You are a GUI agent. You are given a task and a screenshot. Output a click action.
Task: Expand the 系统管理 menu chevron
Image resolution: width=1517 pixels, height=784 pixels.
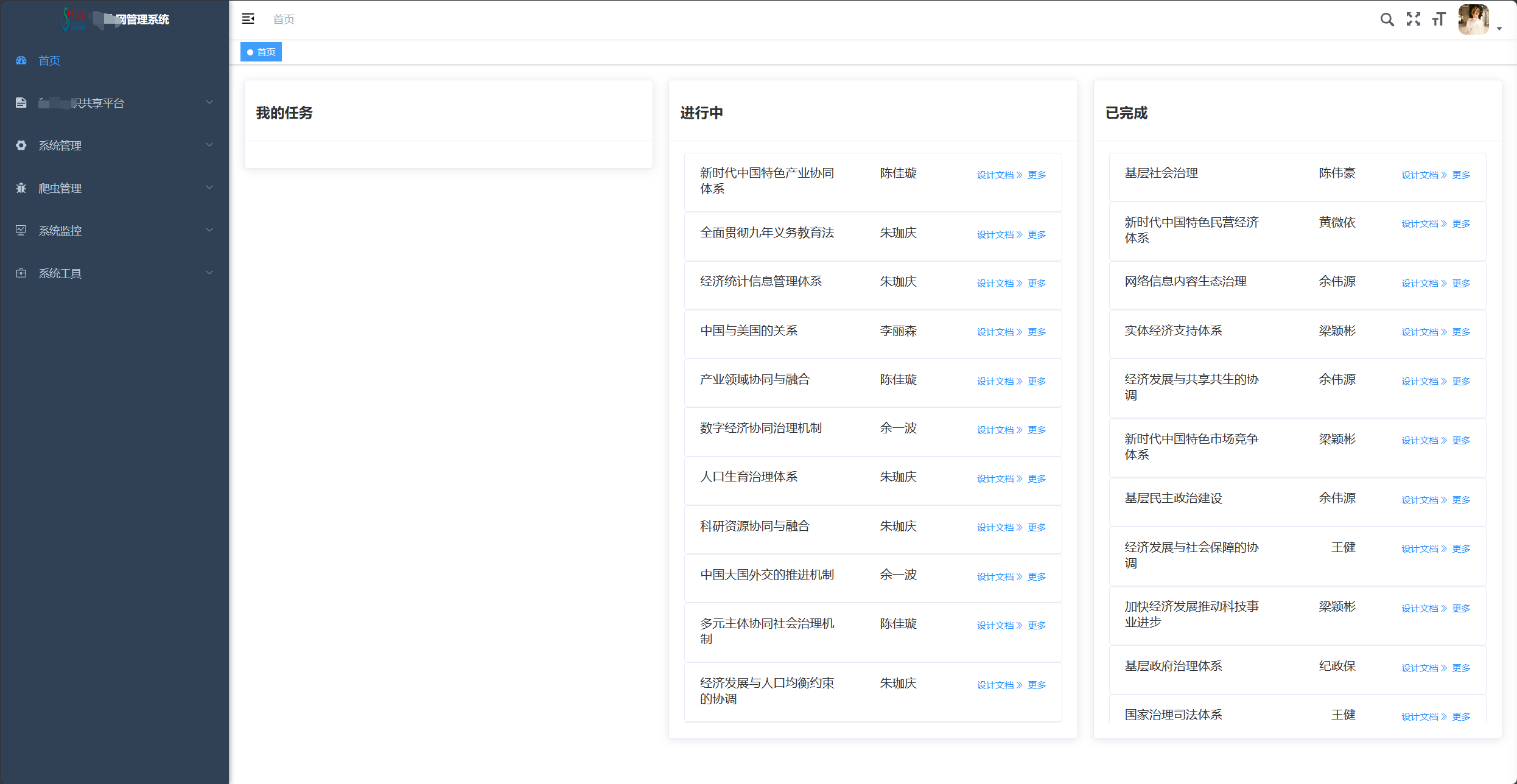click(209, 145)
